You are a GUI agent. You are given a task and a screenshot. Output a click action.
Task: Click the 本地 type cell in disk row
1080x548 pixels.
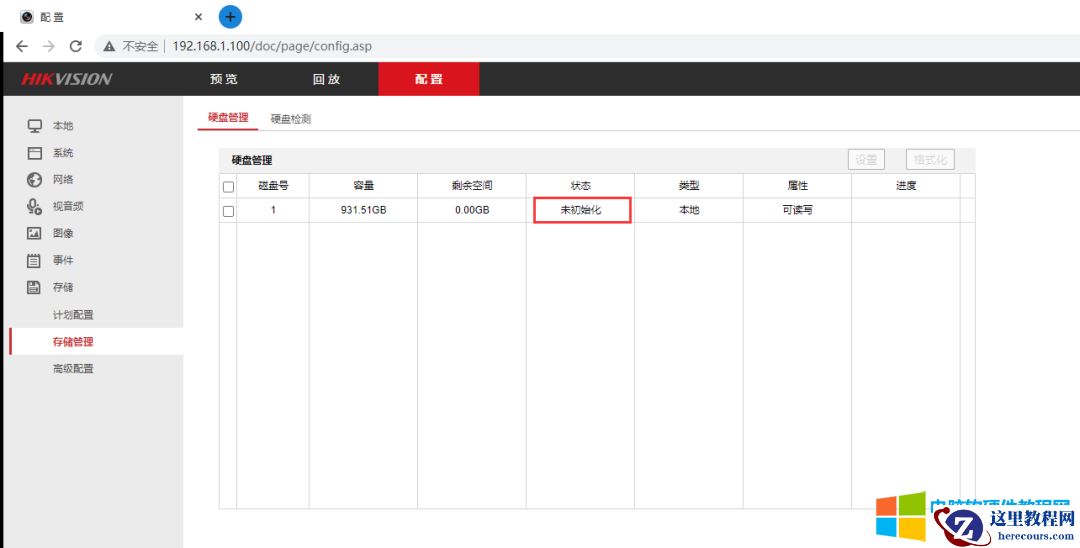[689, 210]
